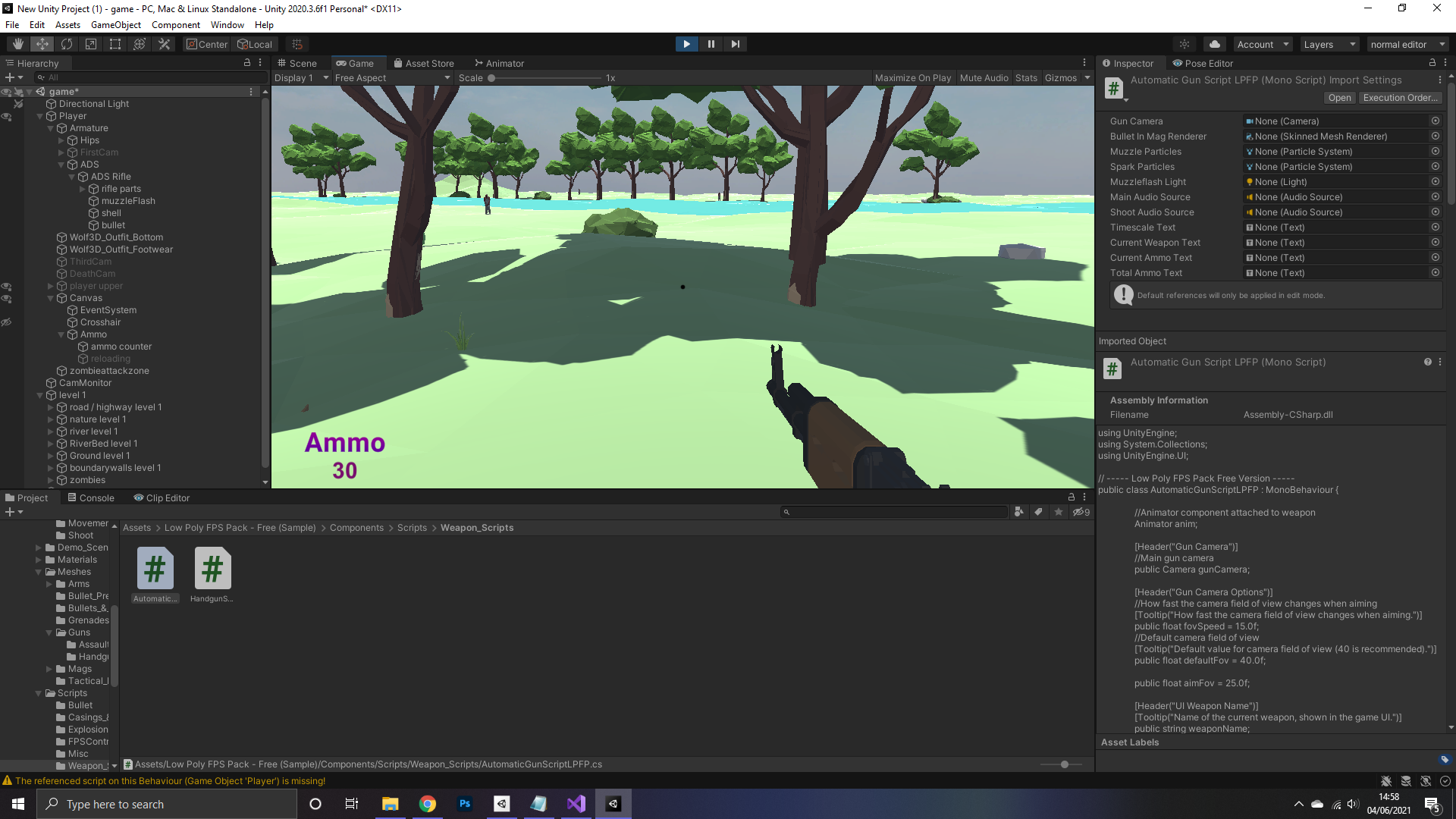The image size is (1456, 819).
Task: Click the Open script button
Action: click(x=1339, y=97)
